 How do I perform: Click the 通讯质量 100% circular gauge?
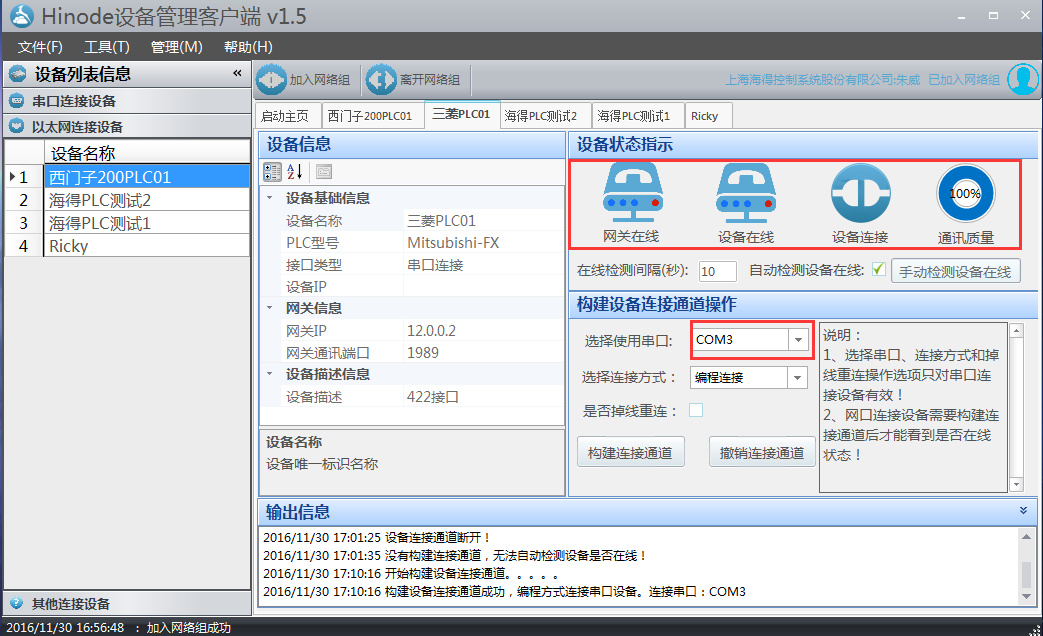(x=965, y=194)
